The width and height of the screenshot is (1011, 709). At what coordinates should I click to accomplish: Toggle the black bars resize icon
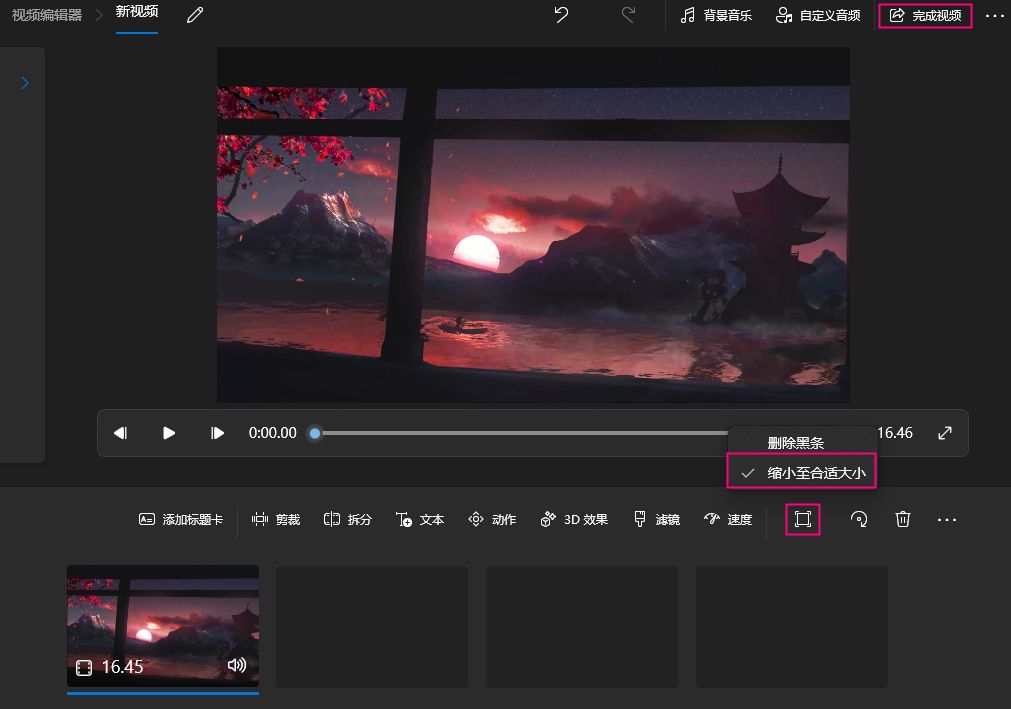pyautogui.click(x=803, y=520)
